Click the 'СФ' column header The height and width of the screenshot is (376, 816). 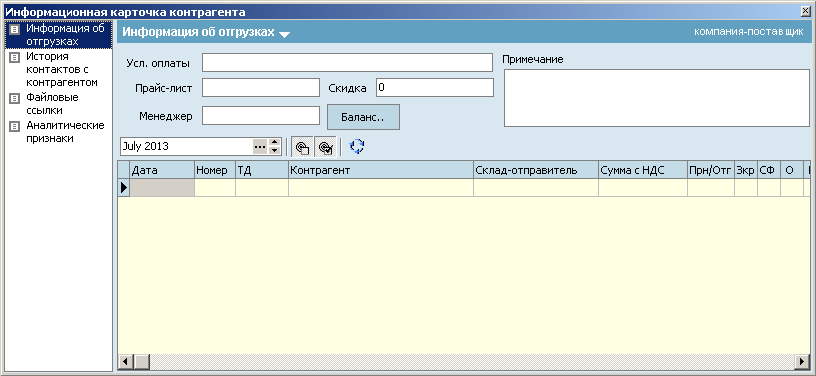(x=769, y=171)
